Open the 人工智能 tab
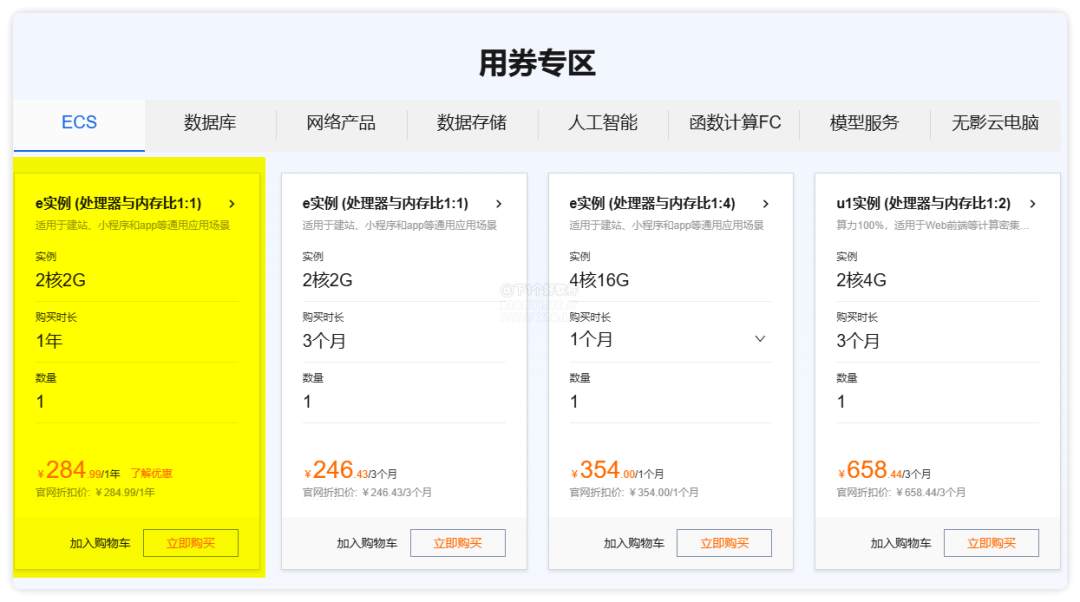Screen dimensions: 1080x602 click(603, 123)
